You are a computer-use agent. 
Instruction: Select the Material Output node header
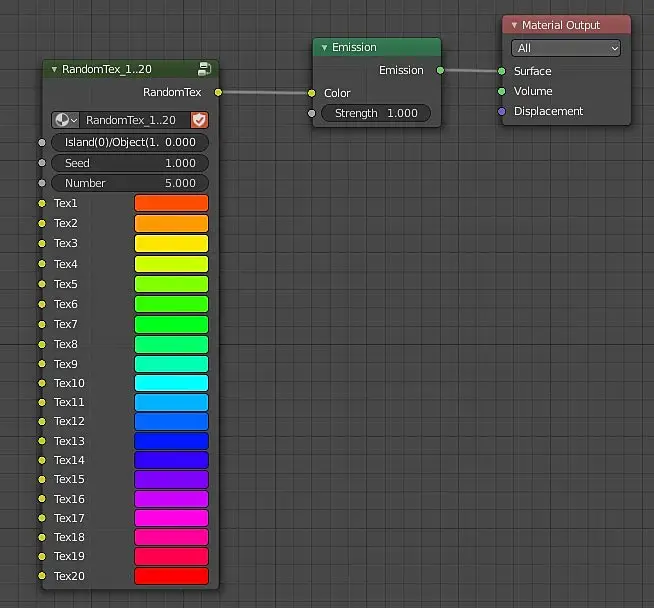pos(566,25)
